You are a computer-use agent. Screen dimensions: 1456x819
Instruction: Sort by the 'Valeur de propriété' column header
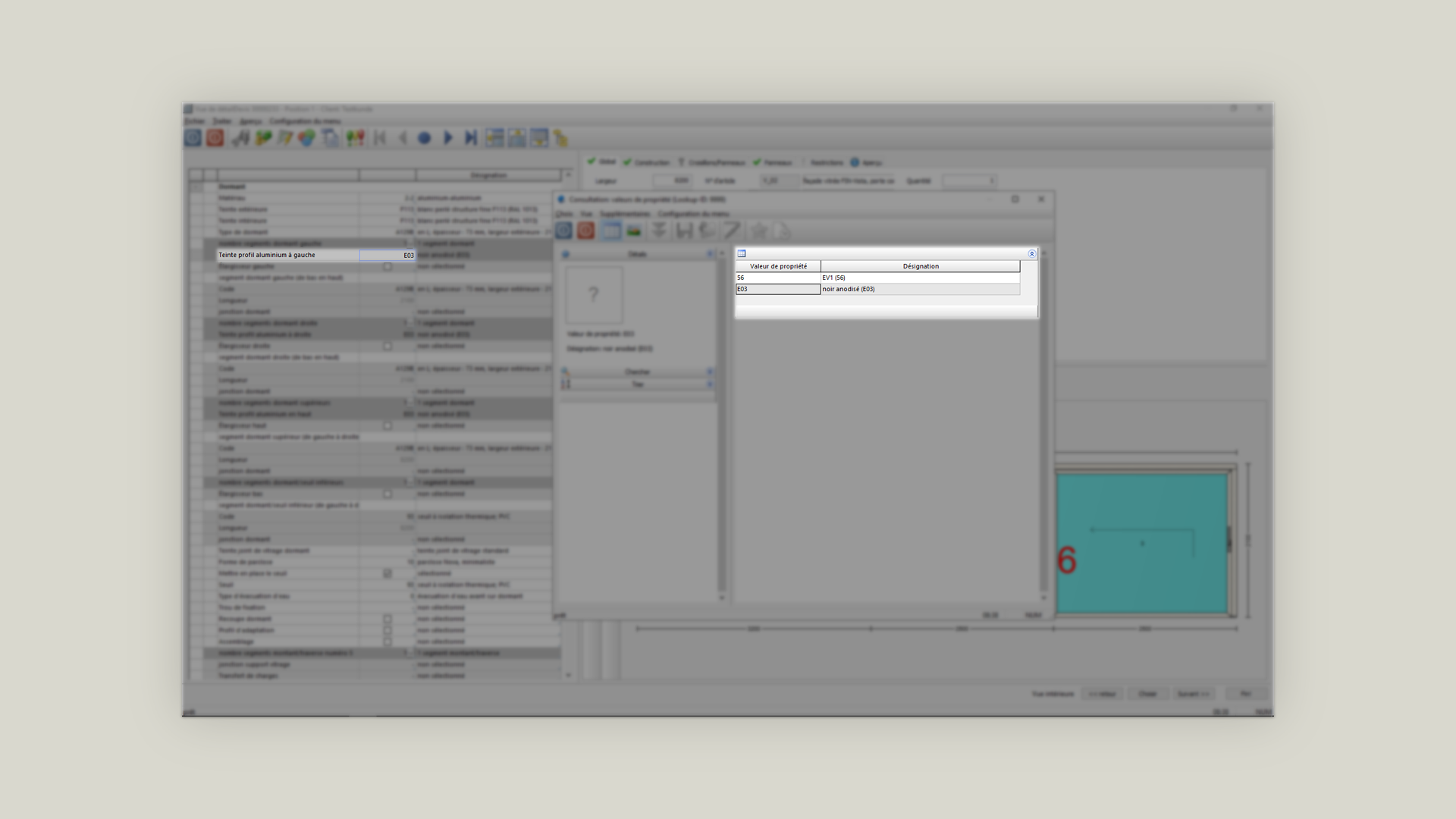coord(778,266)
